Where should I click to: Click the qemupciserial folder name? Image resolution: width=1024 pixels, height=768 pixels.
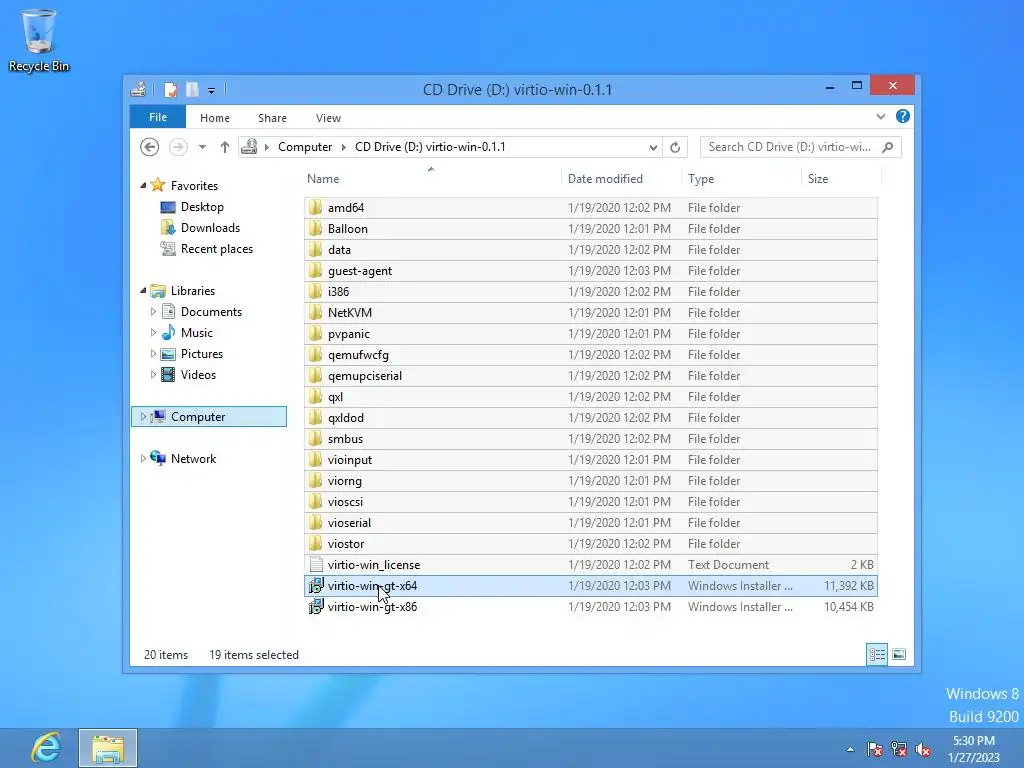pyautogui.click(x=365, y=376)
